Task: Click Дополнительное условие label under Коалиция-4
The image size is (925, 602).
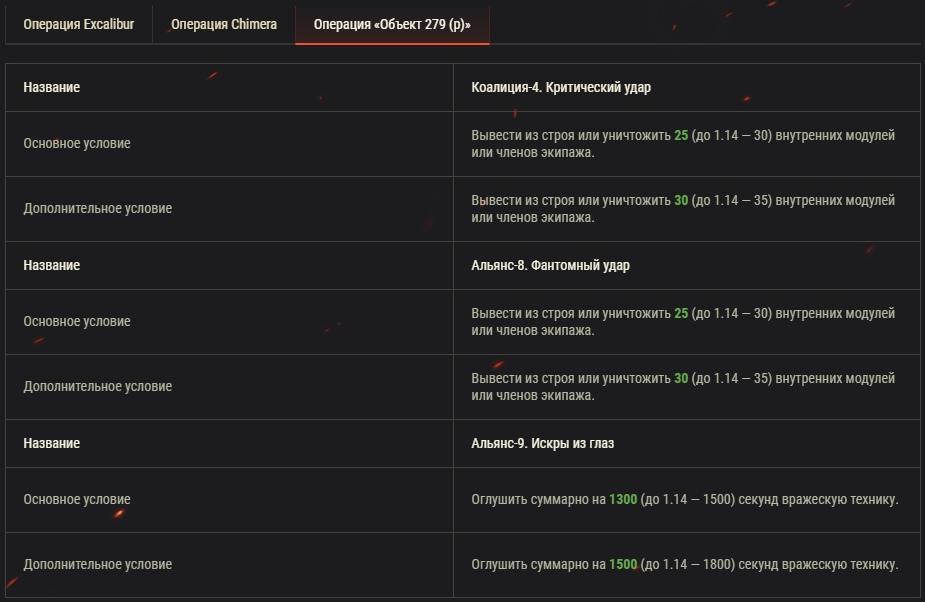Action: click(x=98, y=208)
